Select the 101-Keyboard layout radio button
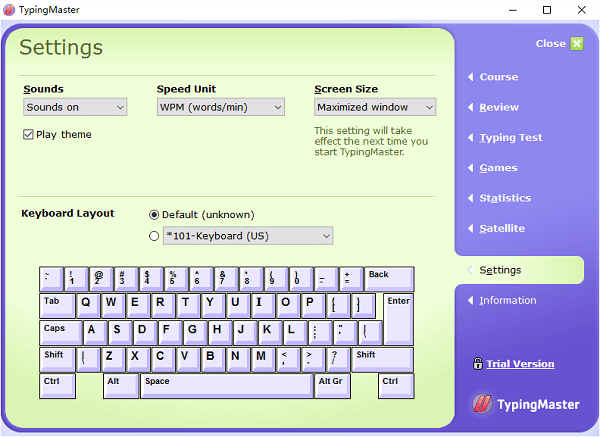Viewport: 600px width, 437px height. pyautogui.click(x=154, y=236)
